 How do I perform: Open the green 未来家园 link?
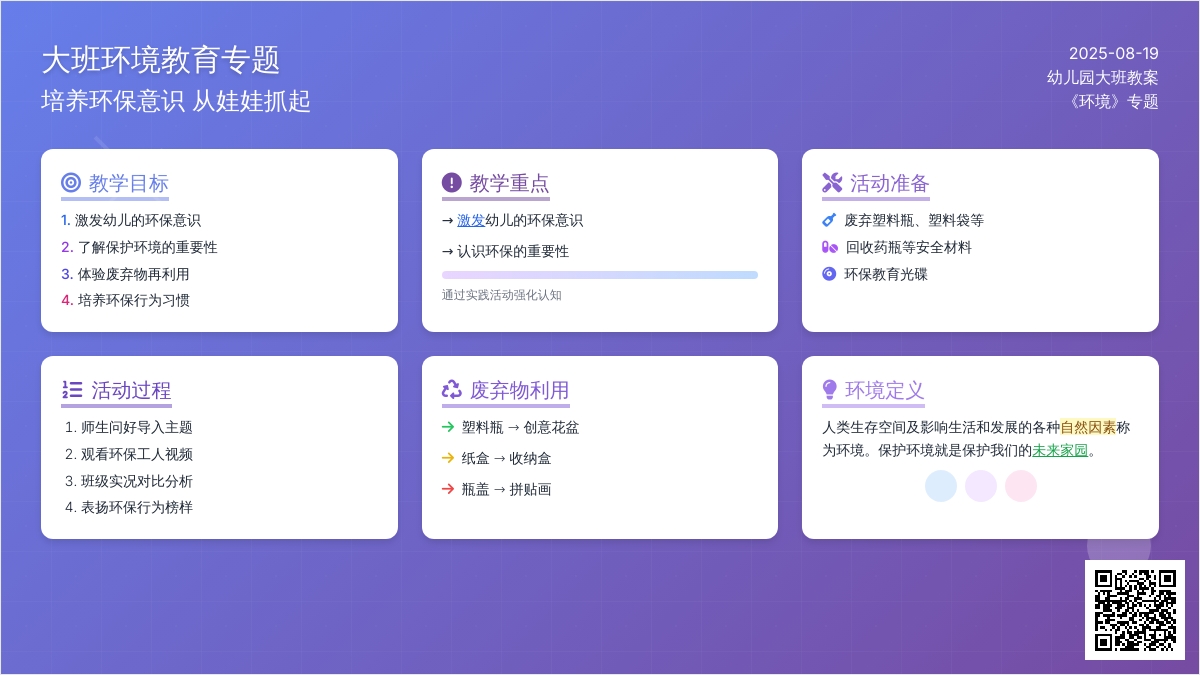click(x=1060, y=451)
